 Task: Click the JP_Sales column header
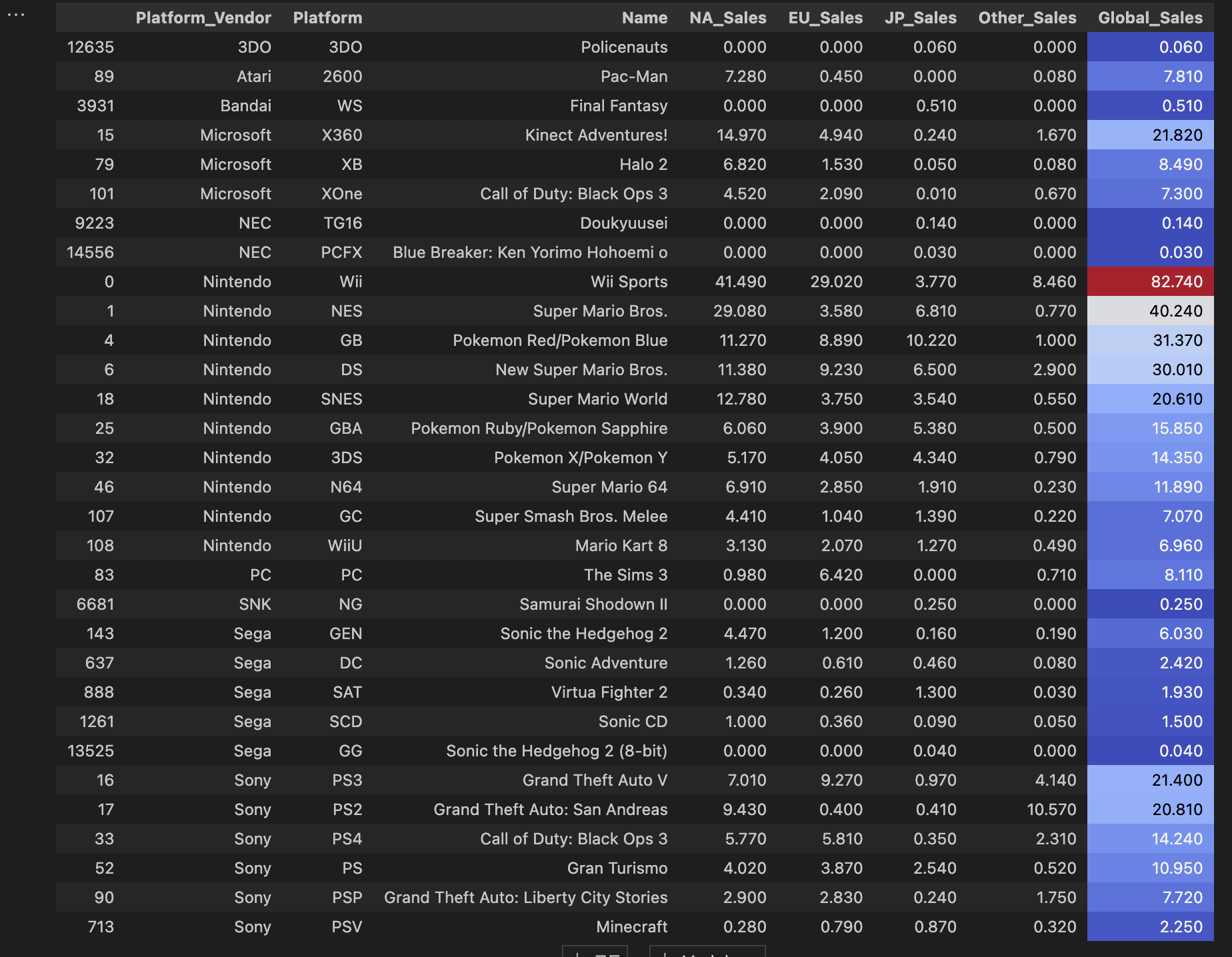[x=921, y=18]
